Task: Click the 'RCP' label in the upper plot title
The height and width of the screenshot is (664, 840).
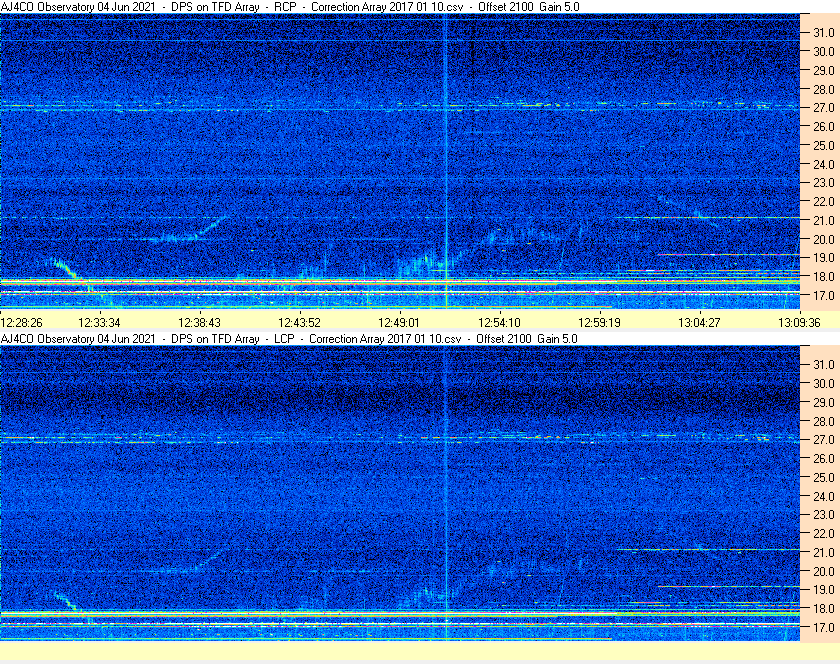Action: pos(285,7)
